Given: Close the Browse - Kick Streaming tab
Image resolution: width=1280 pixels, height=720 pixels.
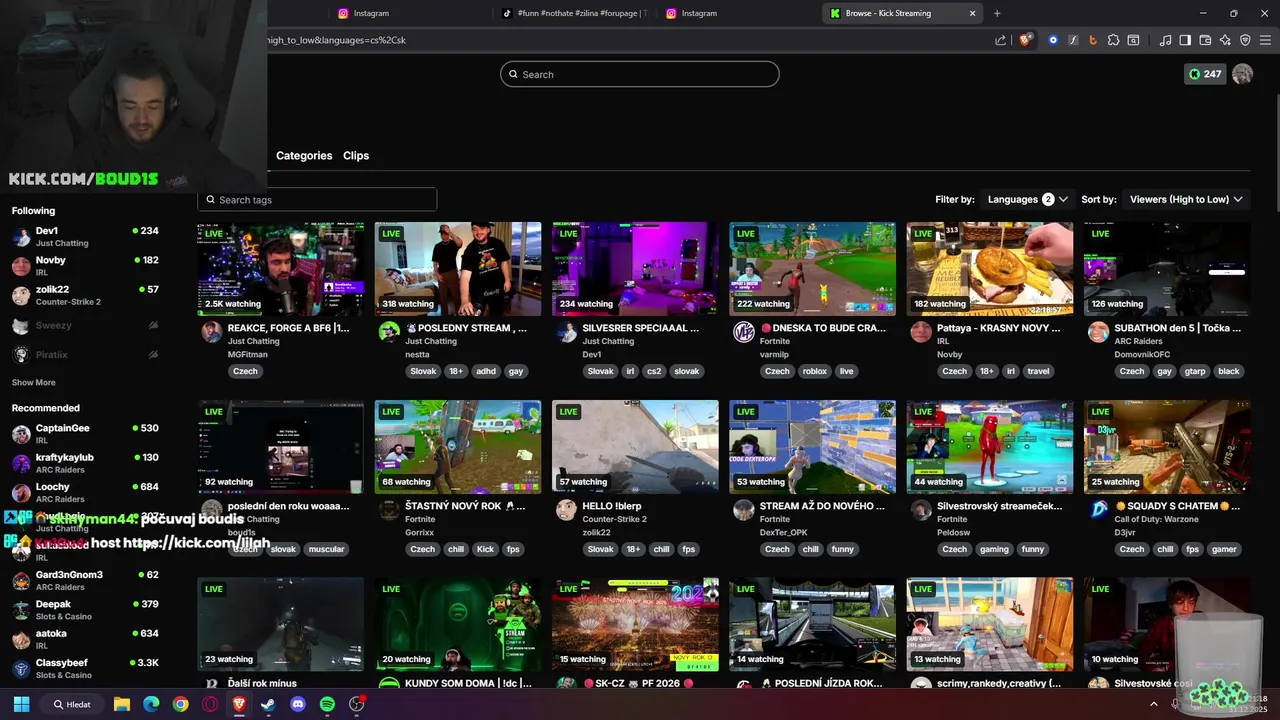Looking at the screenshot, I should 972,13.
